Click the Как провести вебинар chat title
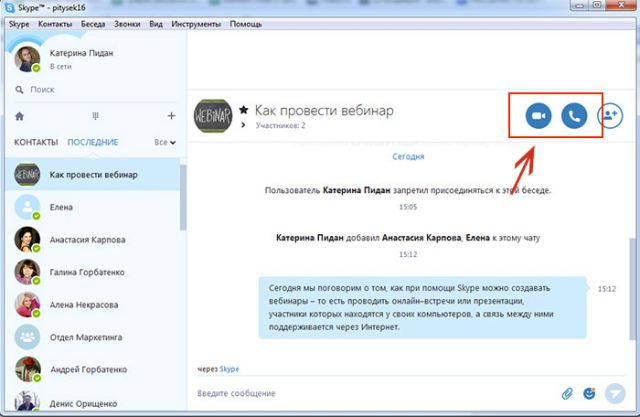 click(324, 110)
